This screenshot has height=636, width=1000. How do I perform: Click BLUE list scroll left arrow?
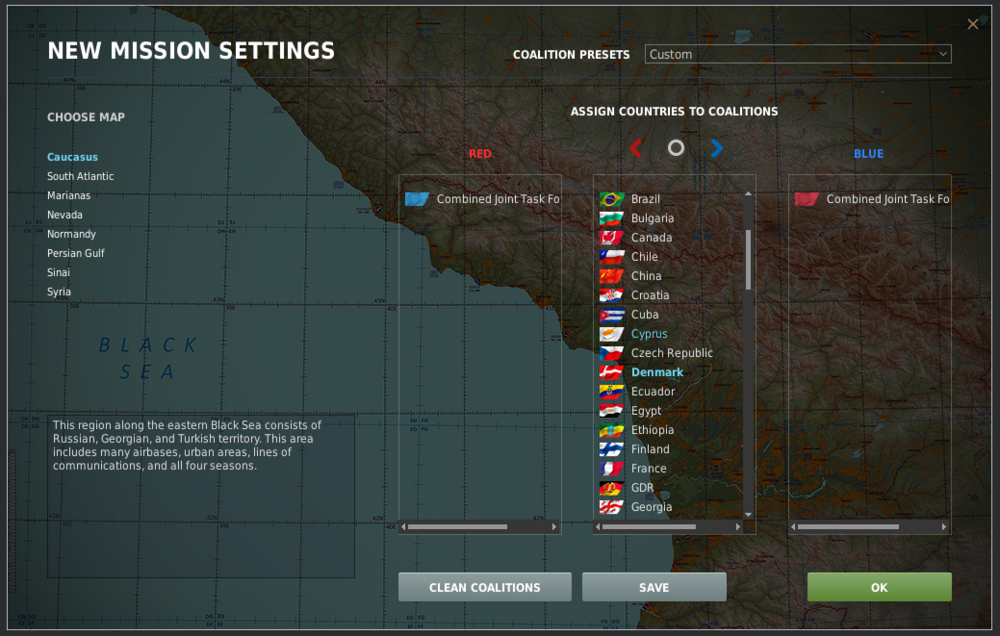793,527
